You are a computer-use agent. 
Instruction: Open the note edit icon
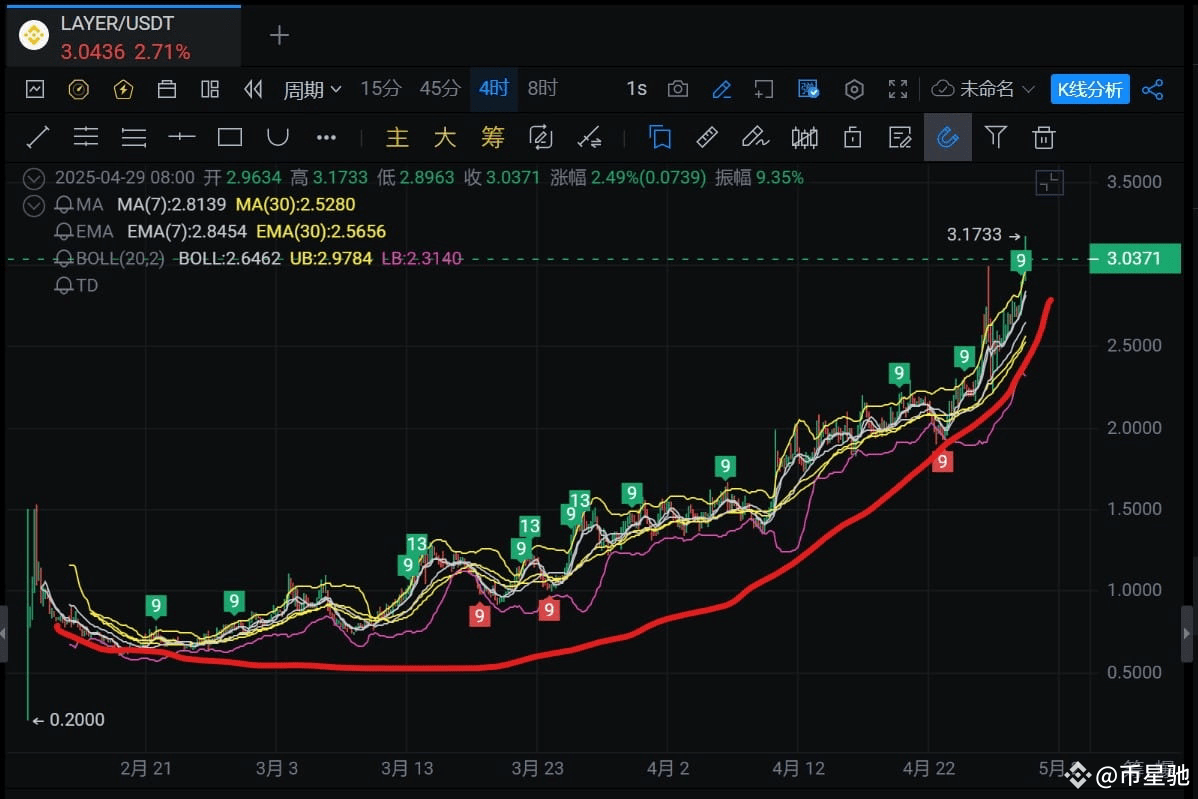[900, 137]
